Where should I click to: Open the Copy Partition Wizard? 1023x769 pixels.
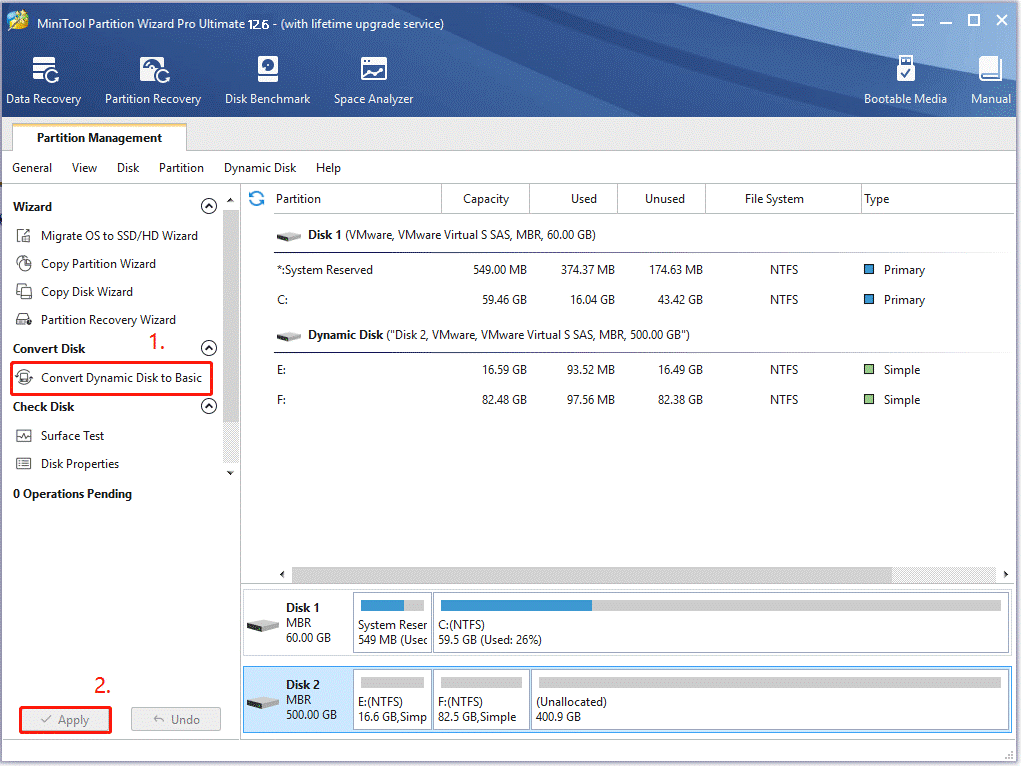97,263
